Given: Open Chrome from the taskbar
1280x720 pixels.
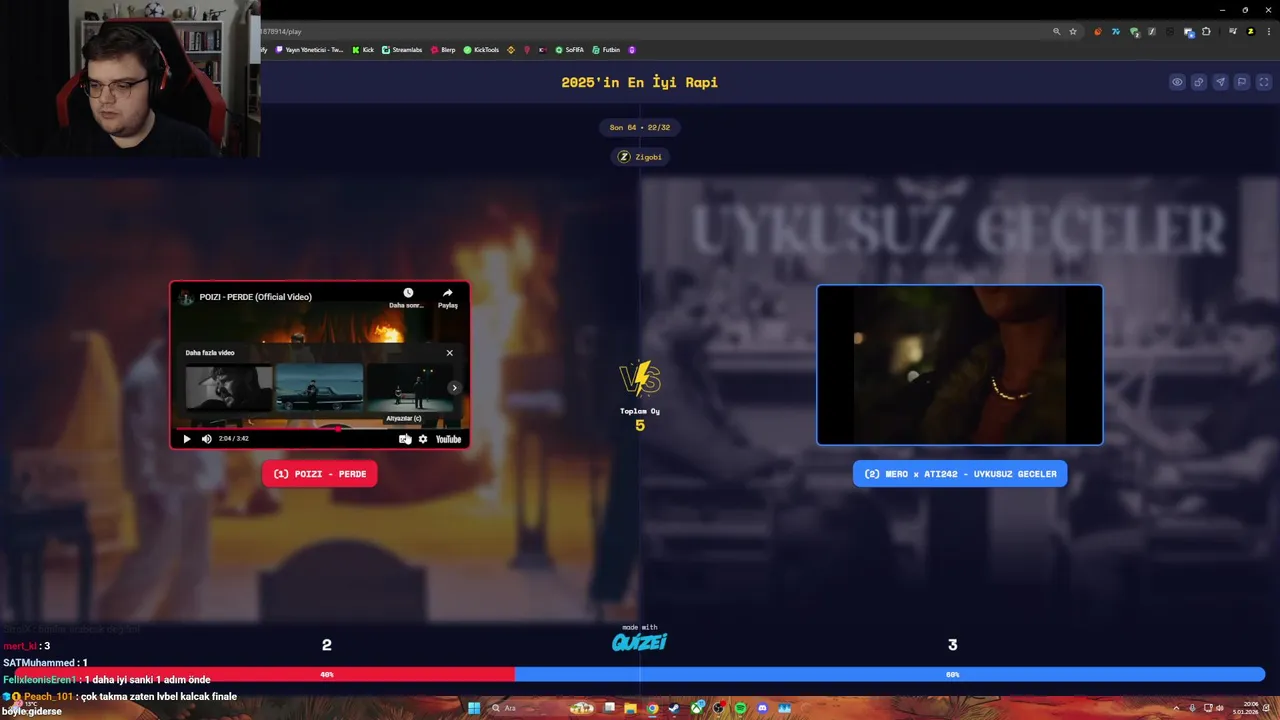Looking at the screenshot, I should click(652, 708).
